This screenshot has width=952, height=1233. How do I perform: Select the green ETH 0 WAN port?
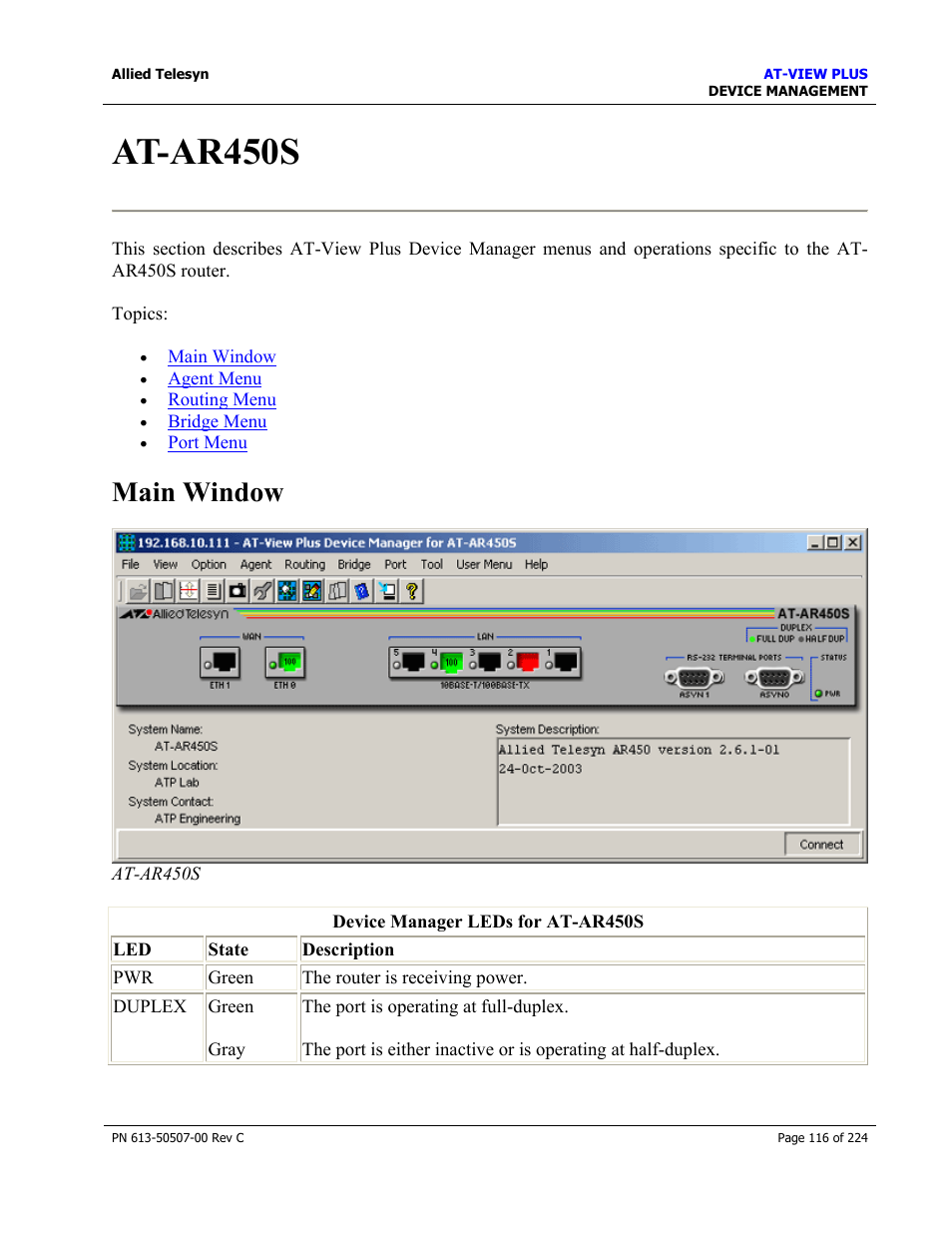click(284, 662)
